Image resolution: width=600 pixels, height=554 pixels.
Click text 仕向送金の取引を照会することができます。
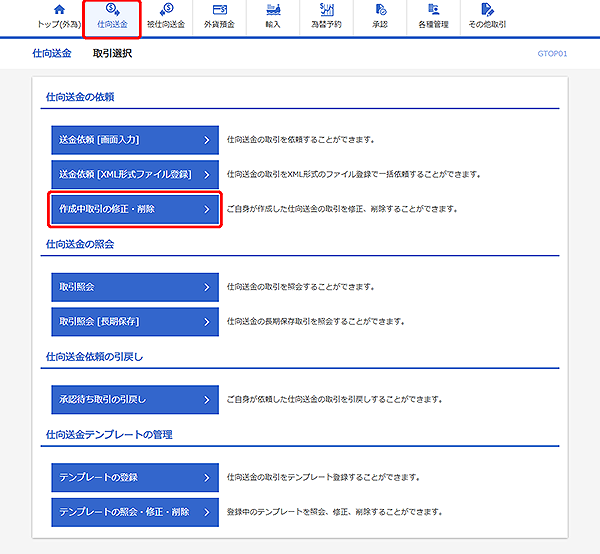(x=301, y=287)
